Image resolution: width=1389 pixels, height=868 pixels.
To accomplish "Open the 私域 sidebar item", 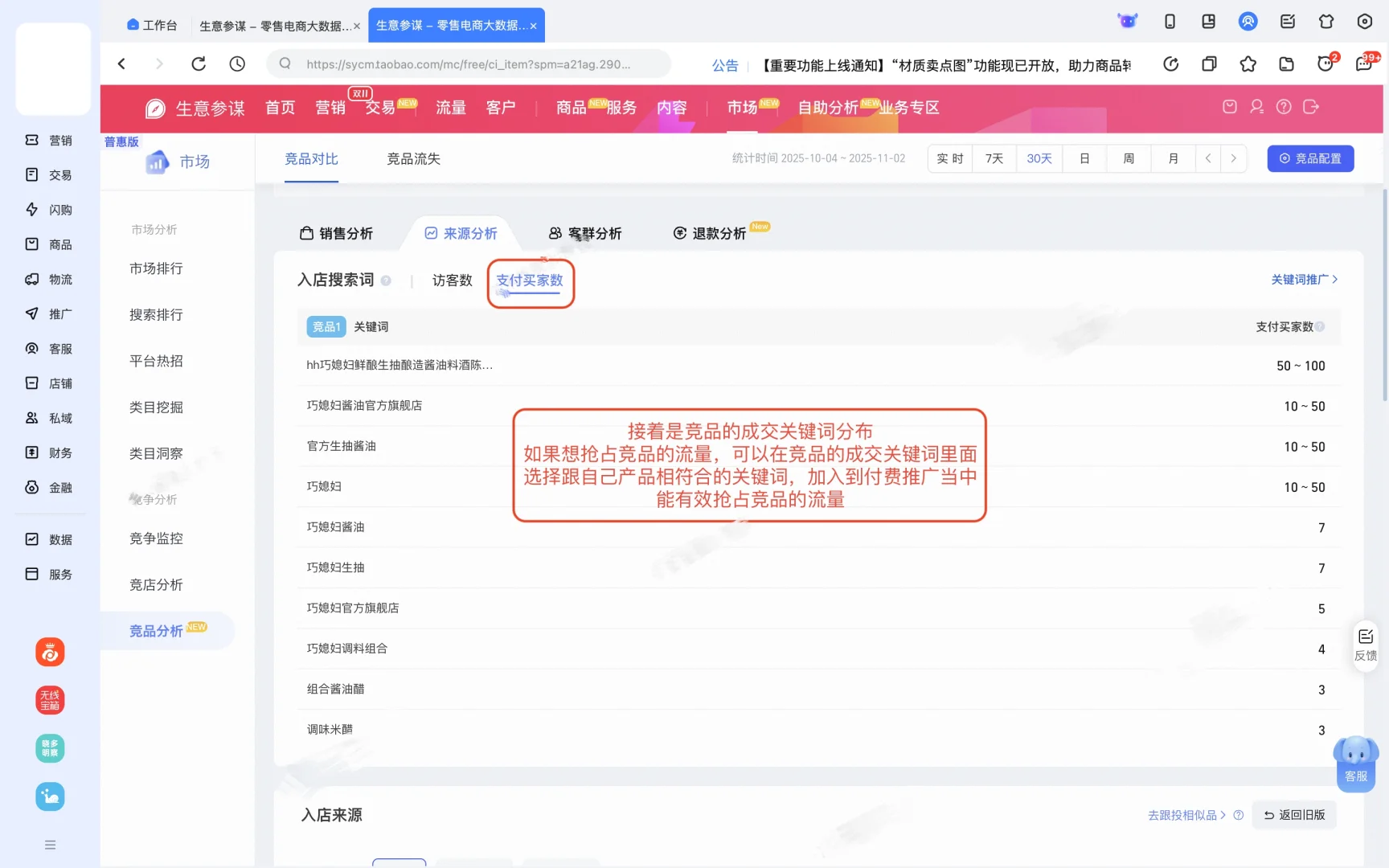I will [x=49, y=418].
